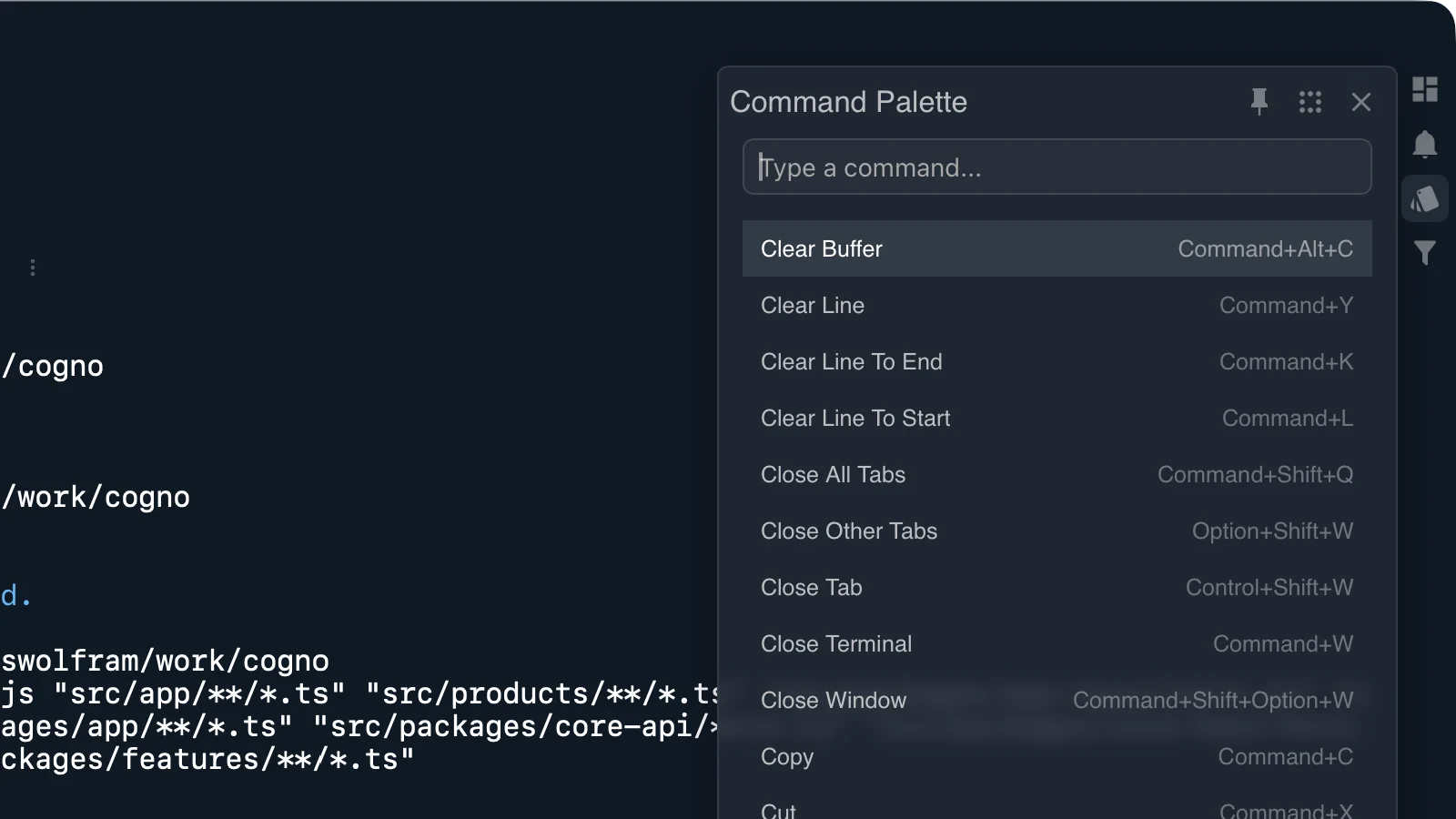This screenshot has width=1456, height=819.
Task: Run Close All Tabs
Action: [x=1056, y=474]
